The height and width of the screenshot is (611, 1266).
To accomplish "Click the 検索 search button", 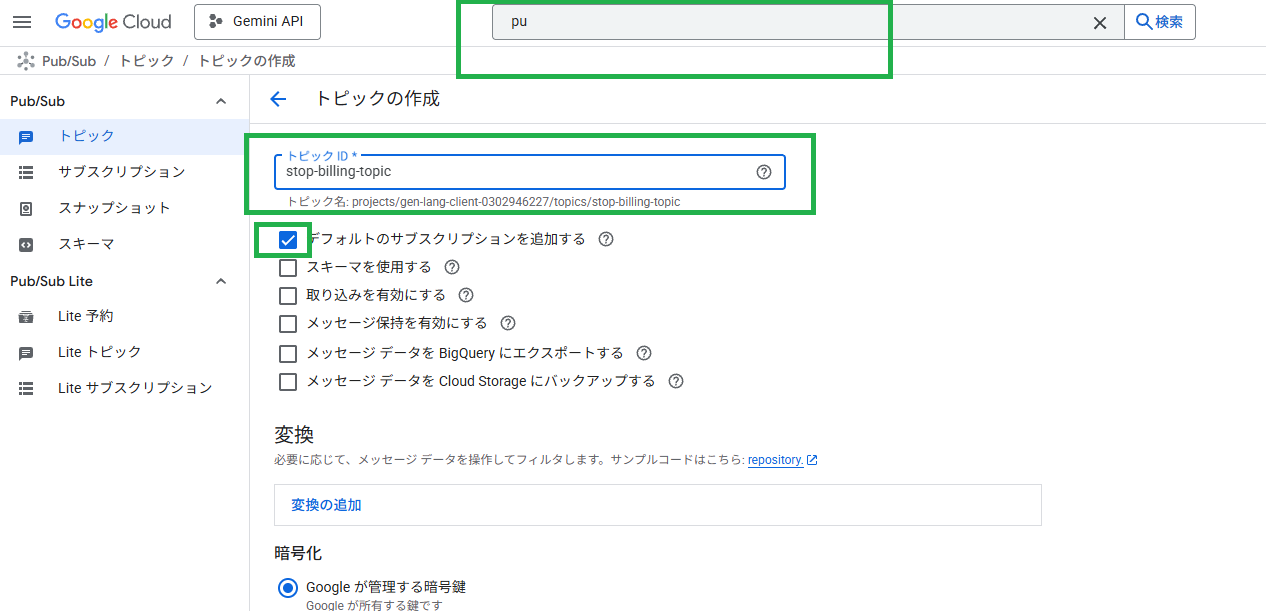I will (x=1160, y=22).
